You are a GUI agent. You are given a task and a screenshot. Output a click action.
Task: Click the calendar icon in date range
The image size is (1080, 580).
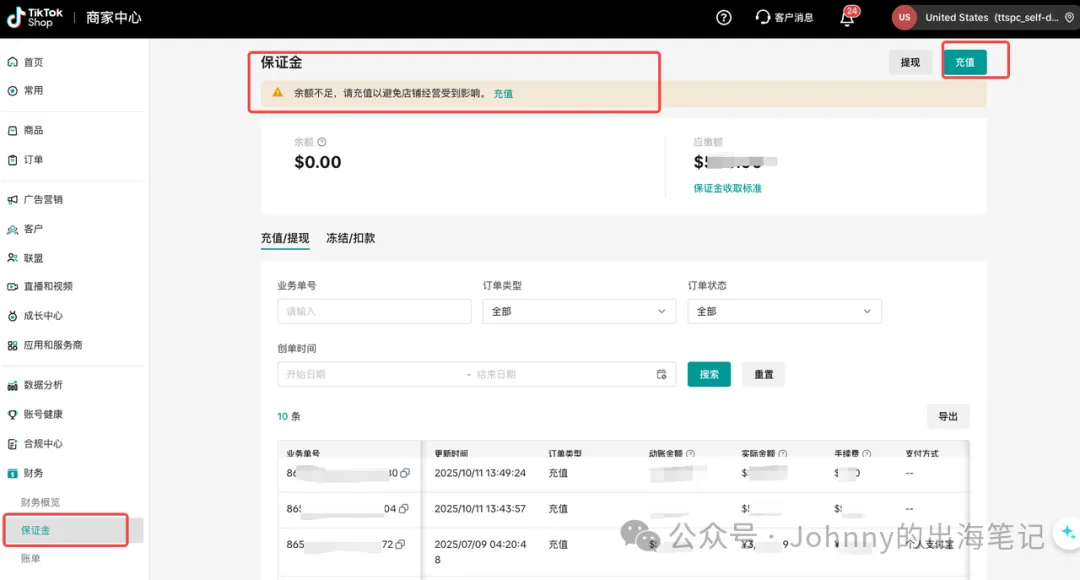coord(661,374)
